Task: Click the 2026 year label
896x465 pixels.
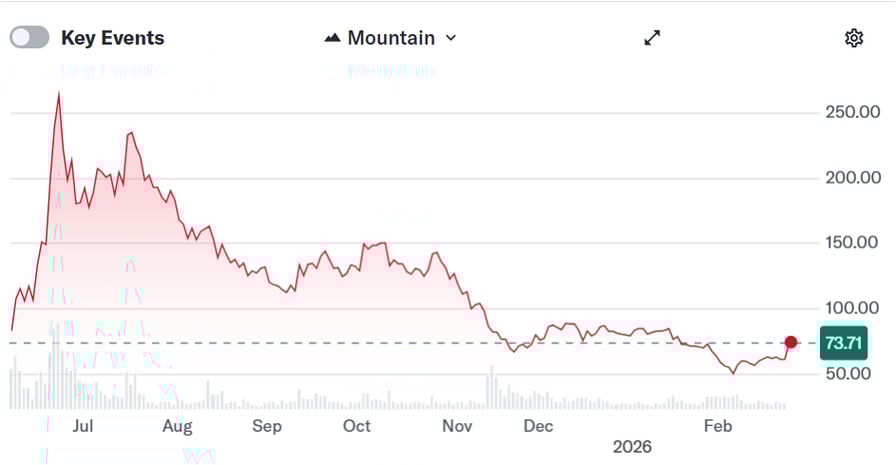Action: (x=632, y=446)
